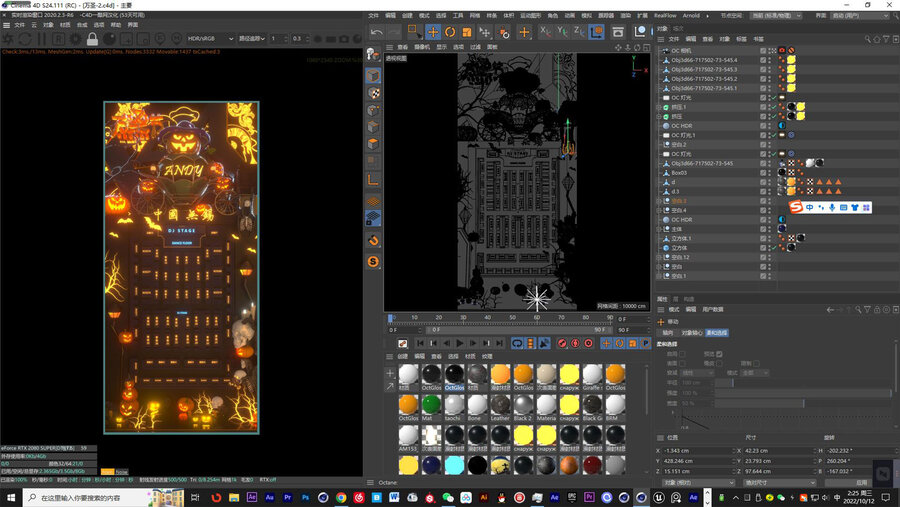Screen dimensions: 900x507
Task: Open the Arnold menu
Action: point(691,16)
